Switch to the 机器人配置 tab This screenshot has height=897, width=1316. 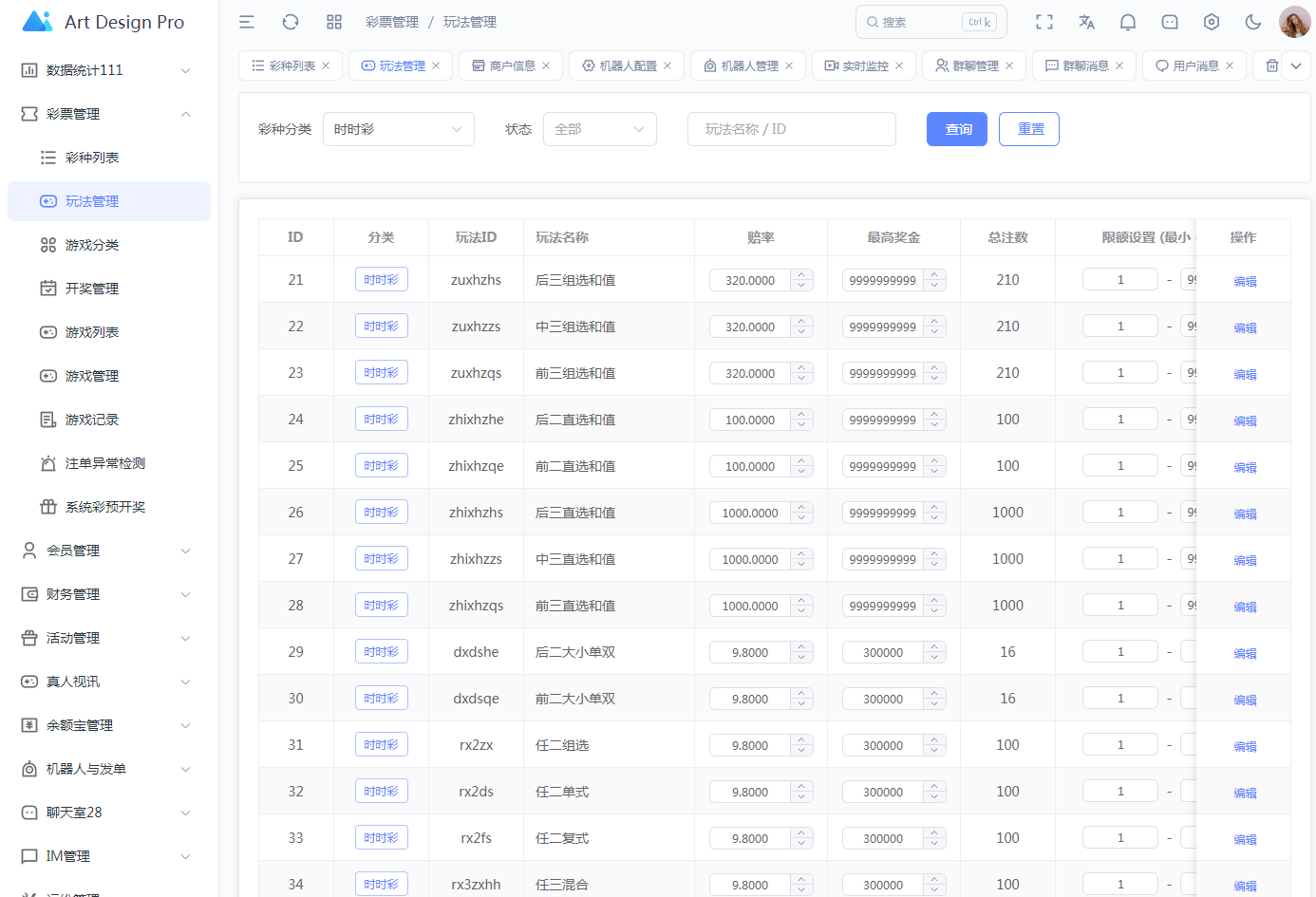pos(628,65)
